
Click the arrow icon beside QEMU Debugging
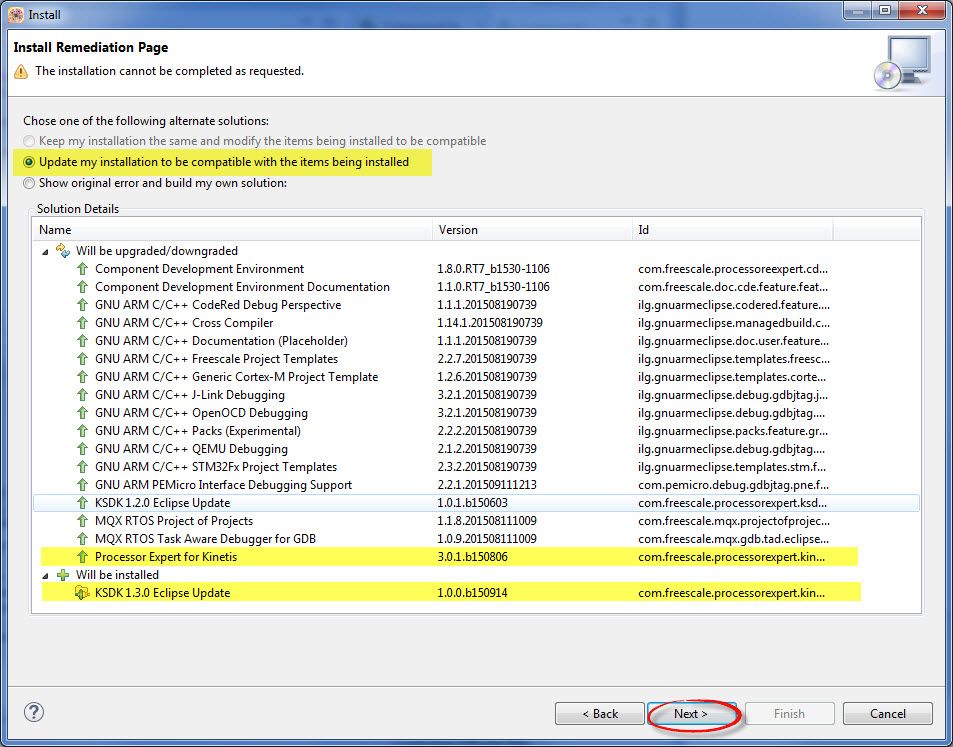pos(82,449)
